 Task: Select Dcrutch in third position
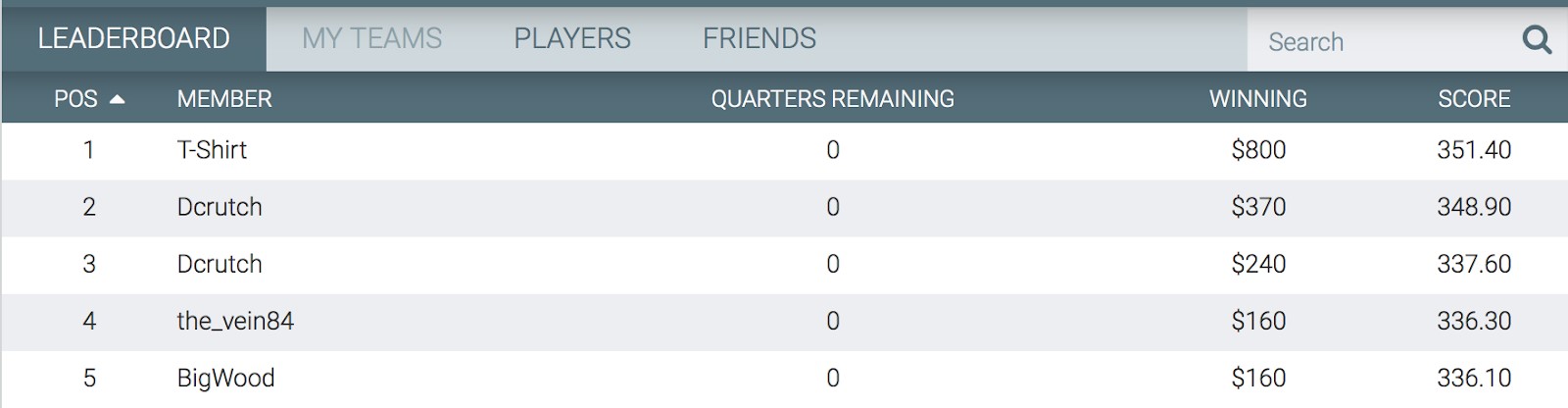tap(220, 264)
